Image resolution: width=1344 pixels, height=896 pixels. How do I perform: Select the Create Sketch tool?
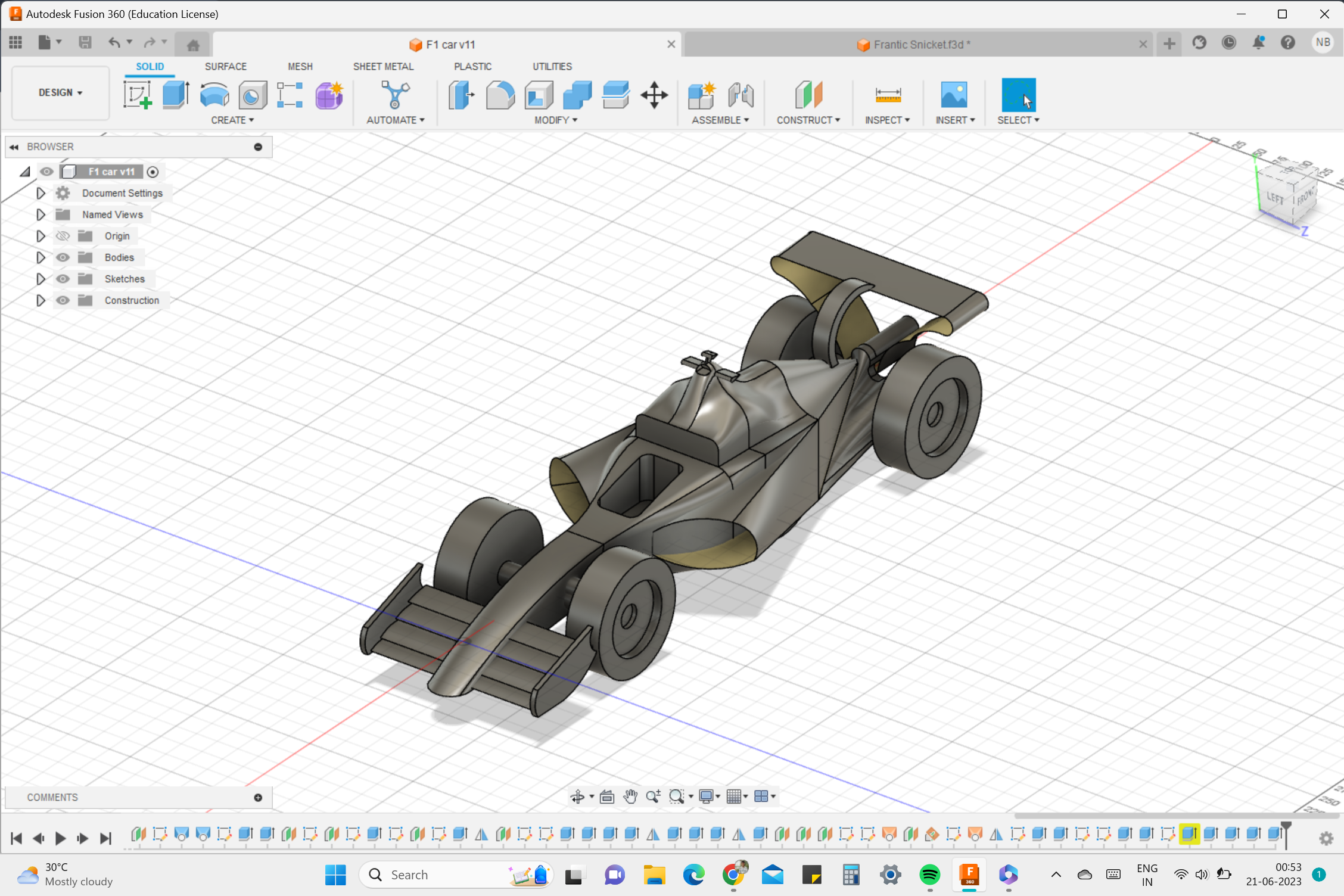[138, 94]
